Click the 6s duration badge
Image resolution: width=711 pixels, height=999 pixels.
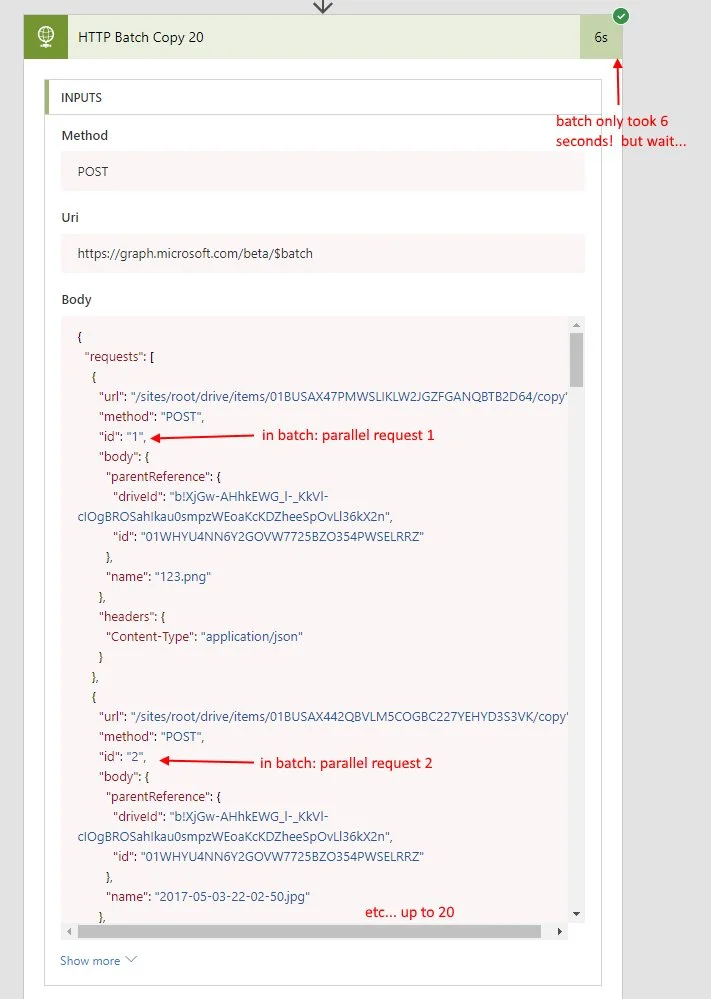tap(600, 37)
